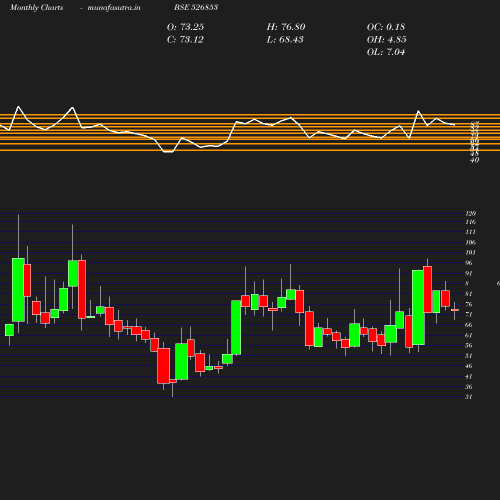
Task: Click the open price O: 73.25
Action: point(185,27)
